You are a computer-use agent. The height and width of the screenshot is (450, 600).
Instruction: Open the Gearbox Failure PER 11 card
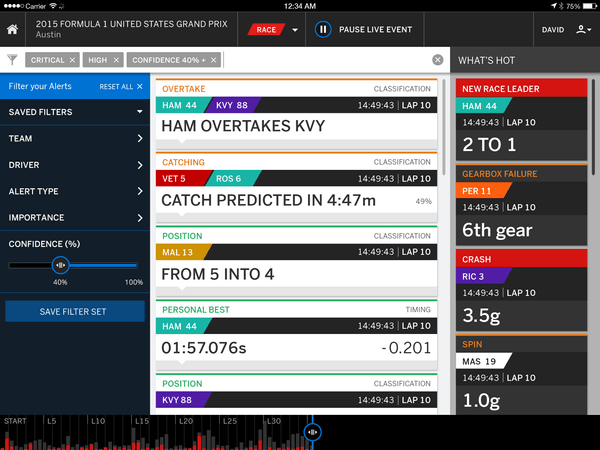[520, 207]
